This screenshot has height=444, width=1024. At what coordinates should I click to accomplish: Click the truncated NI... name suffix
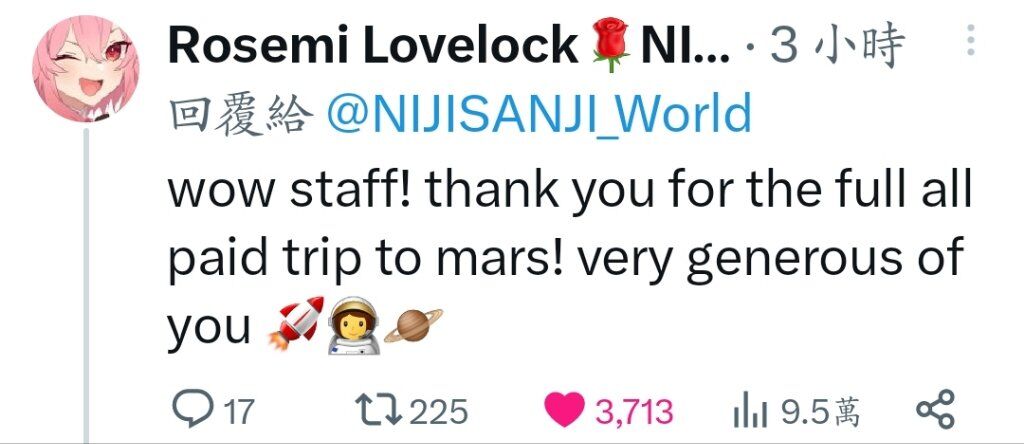pyautogui.click(x=686, y=46)
